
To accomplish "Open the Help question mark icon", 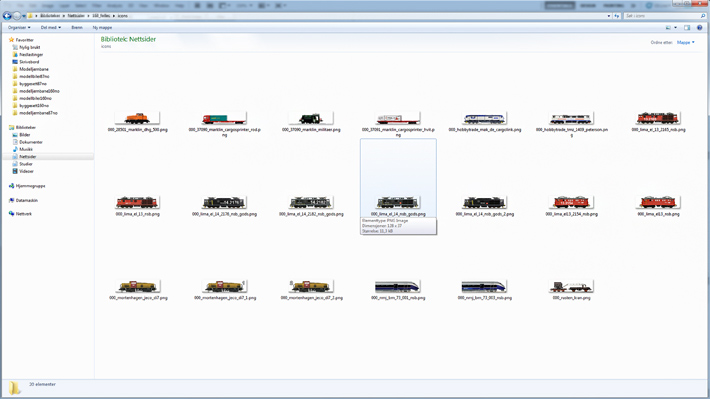I will pyautogui.click(x=700, y=28).
